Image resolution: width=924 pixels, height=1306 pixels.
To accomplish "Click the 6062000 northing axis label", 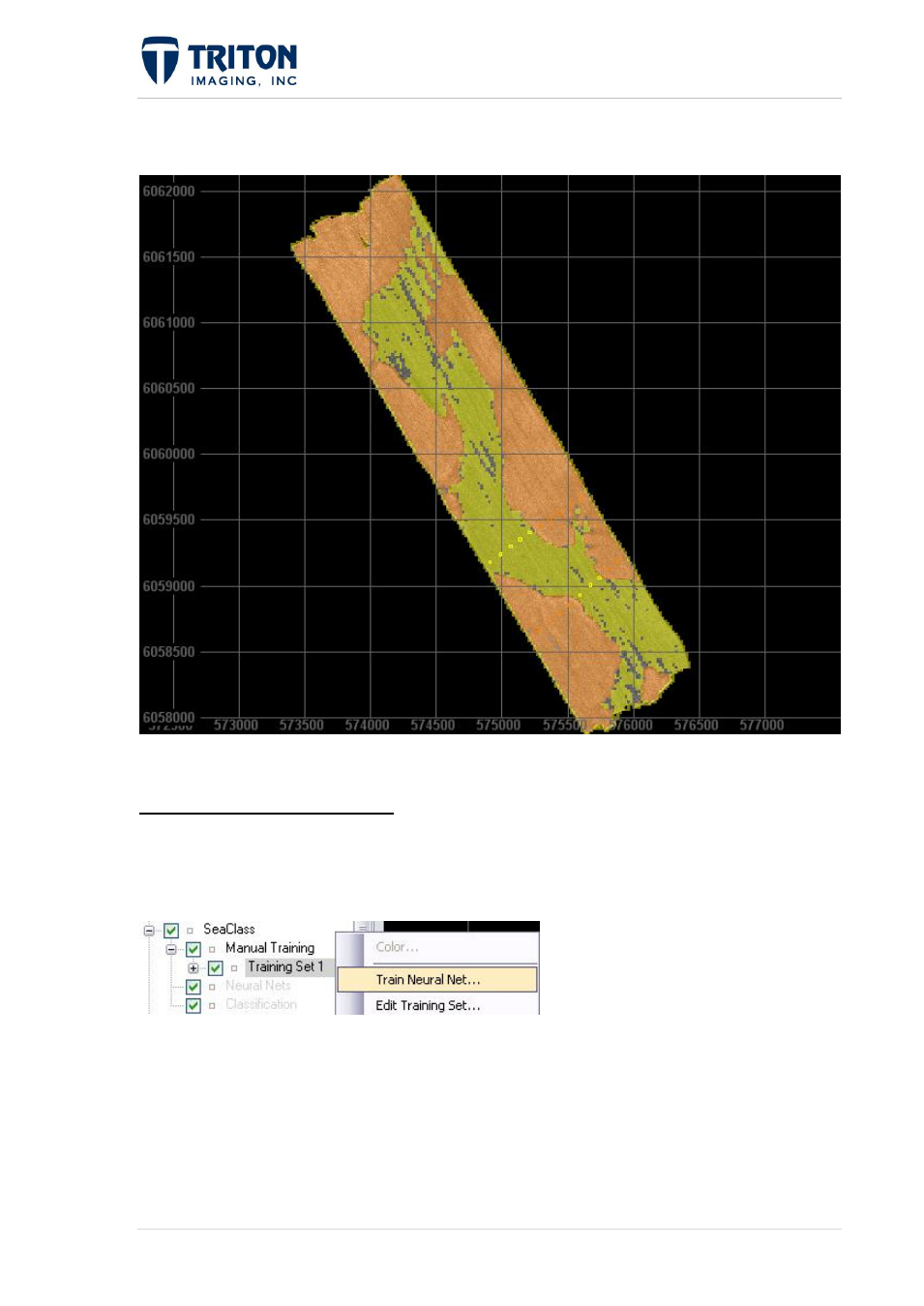I will [x=168, y=192].
